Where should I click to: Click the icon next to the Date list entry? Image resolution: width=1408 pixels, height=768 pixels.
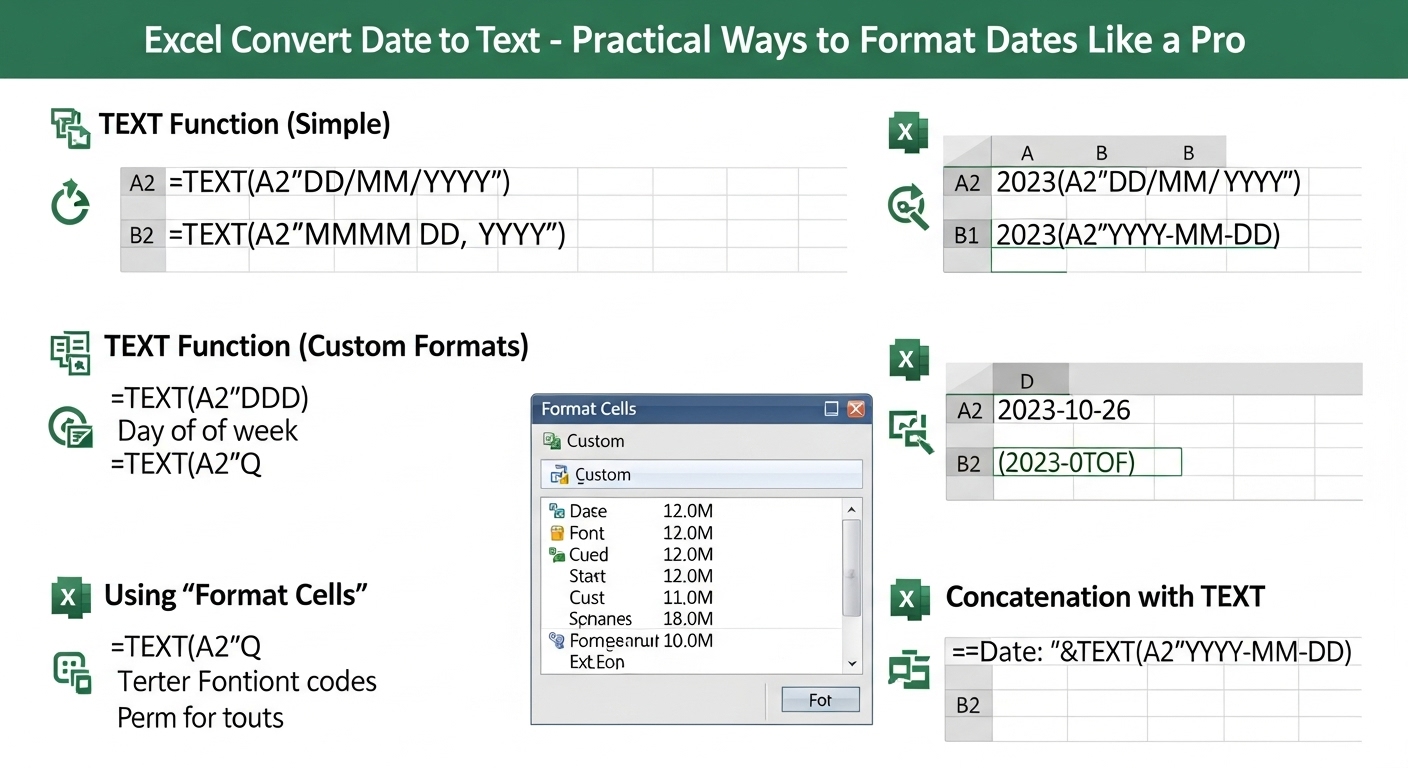click(559, 511)
